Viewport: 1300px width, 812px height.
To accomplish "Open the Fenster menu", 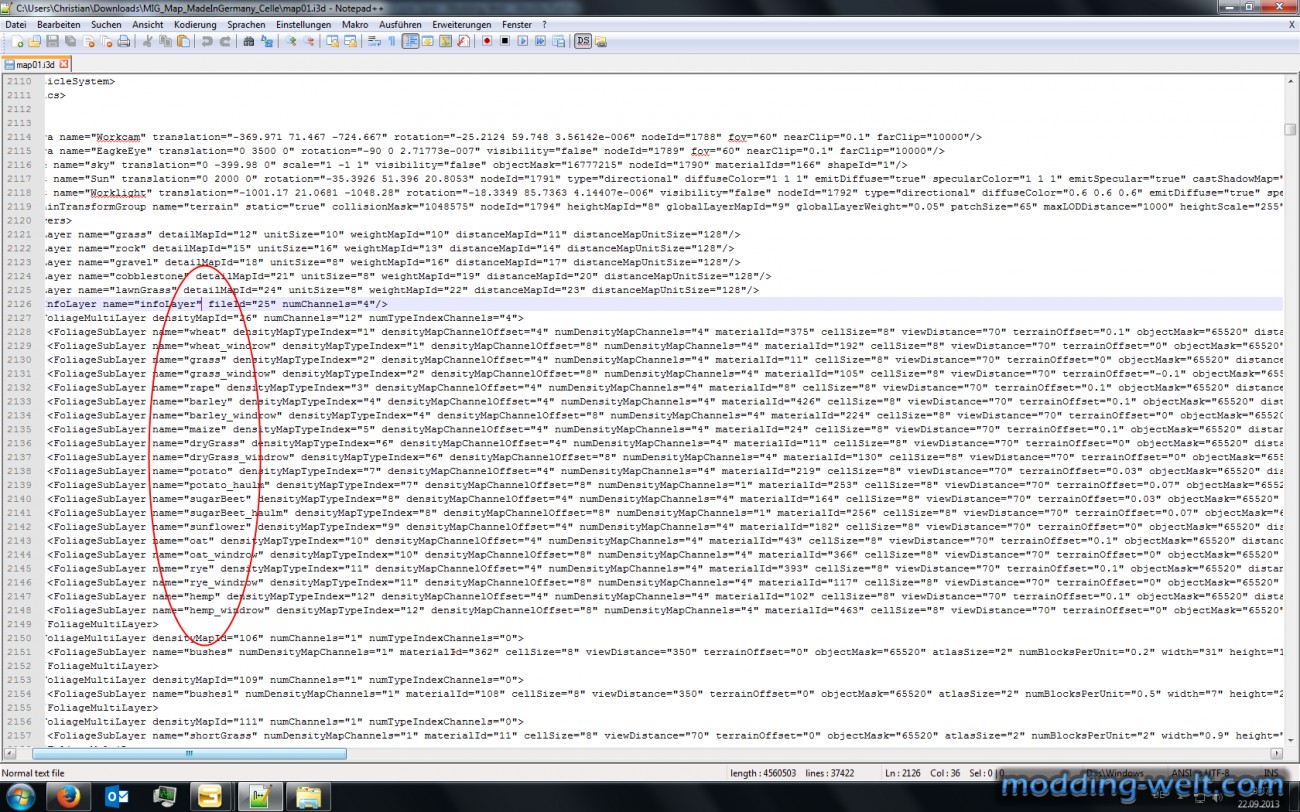I will click(517, 24).
